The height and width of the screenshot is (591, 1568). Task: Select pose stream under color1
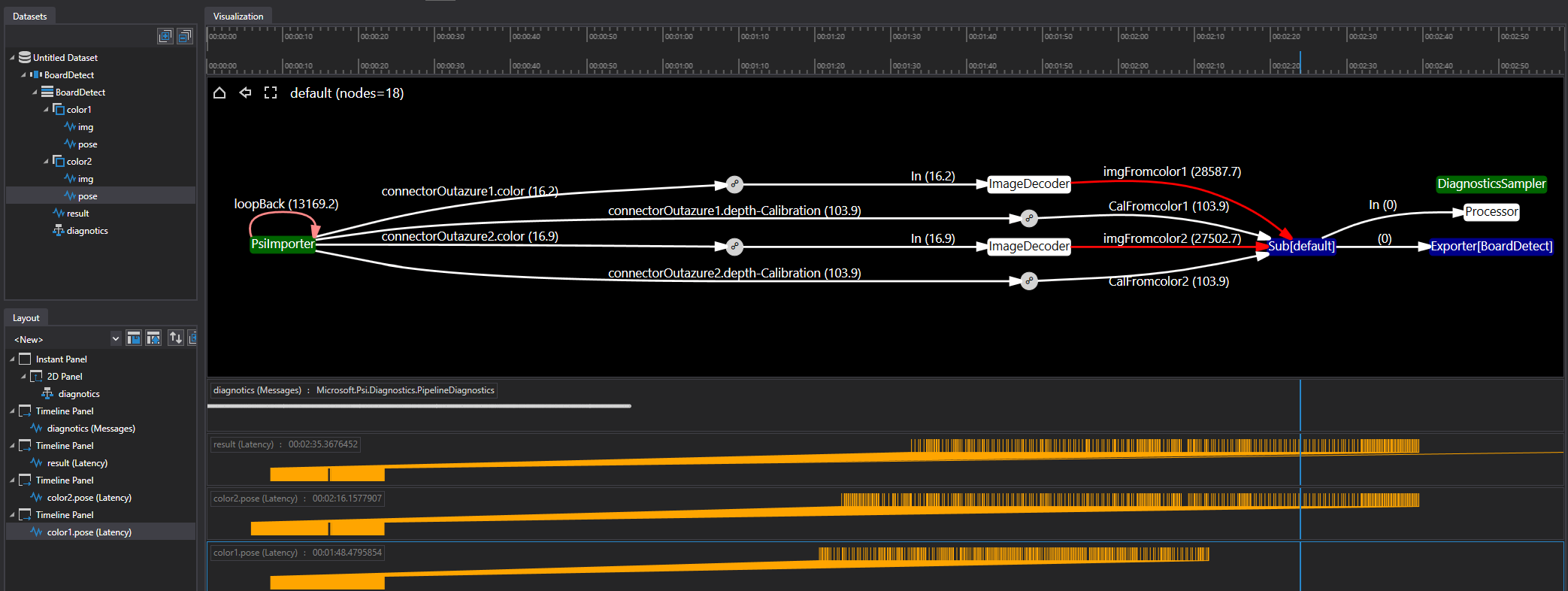click(x=87, y=144)
